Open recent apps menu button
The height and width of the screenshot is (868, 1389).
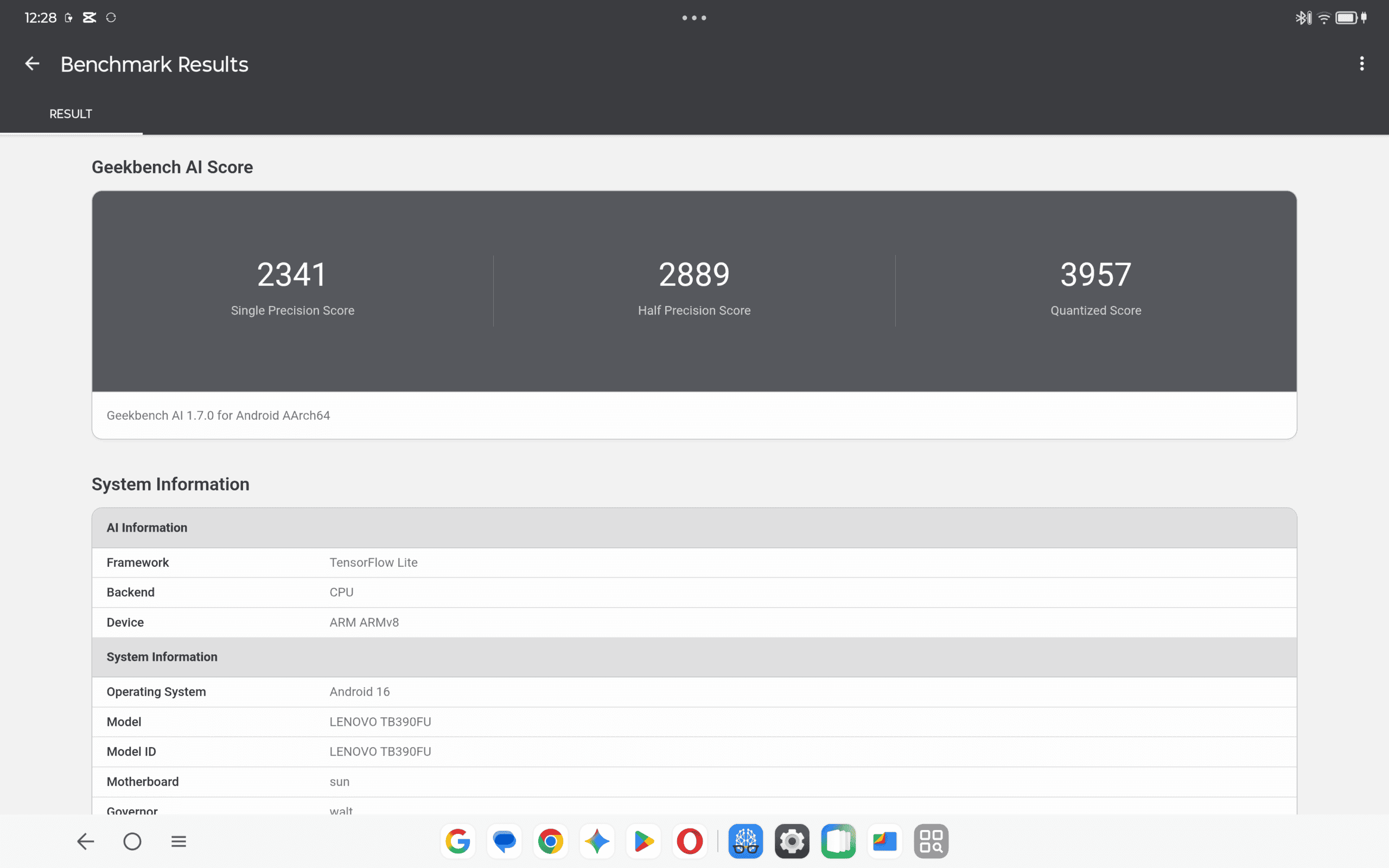click(179, 841)
